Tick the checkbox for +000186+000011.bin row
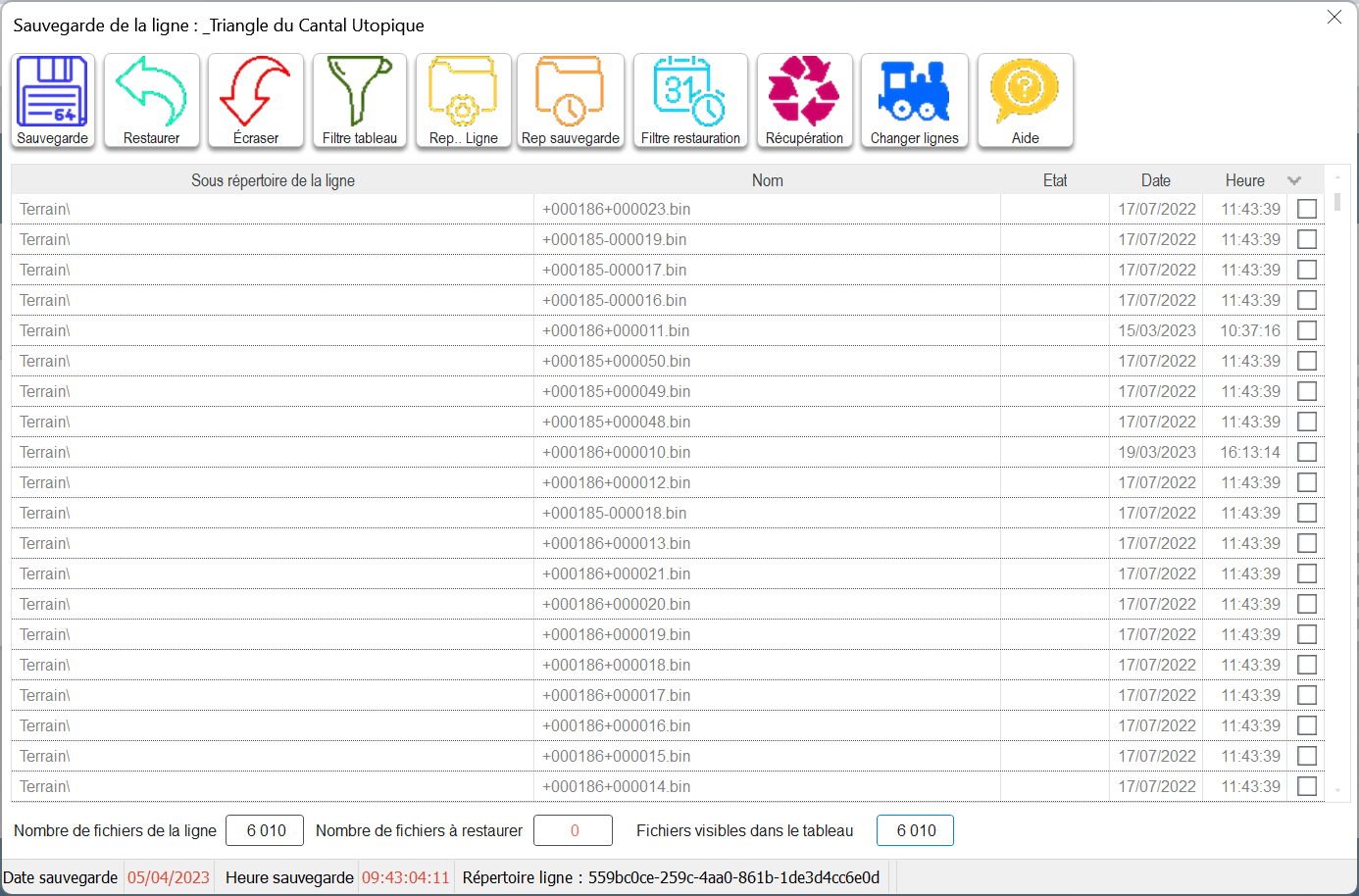1359x896 pixels. (x=1307, y=330)
